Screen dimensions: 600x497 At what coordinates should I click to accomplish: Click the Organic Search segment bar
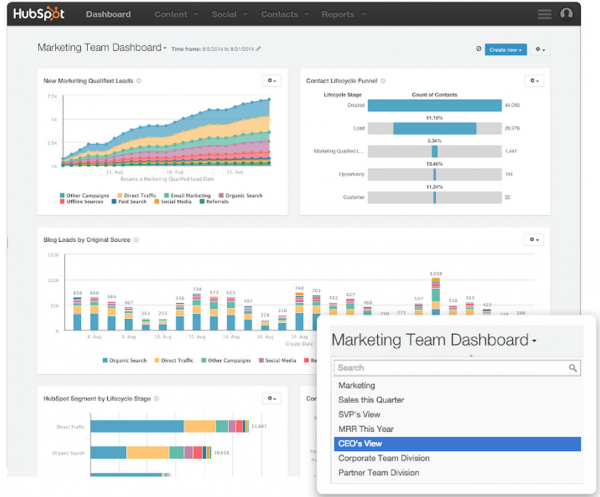151,453
